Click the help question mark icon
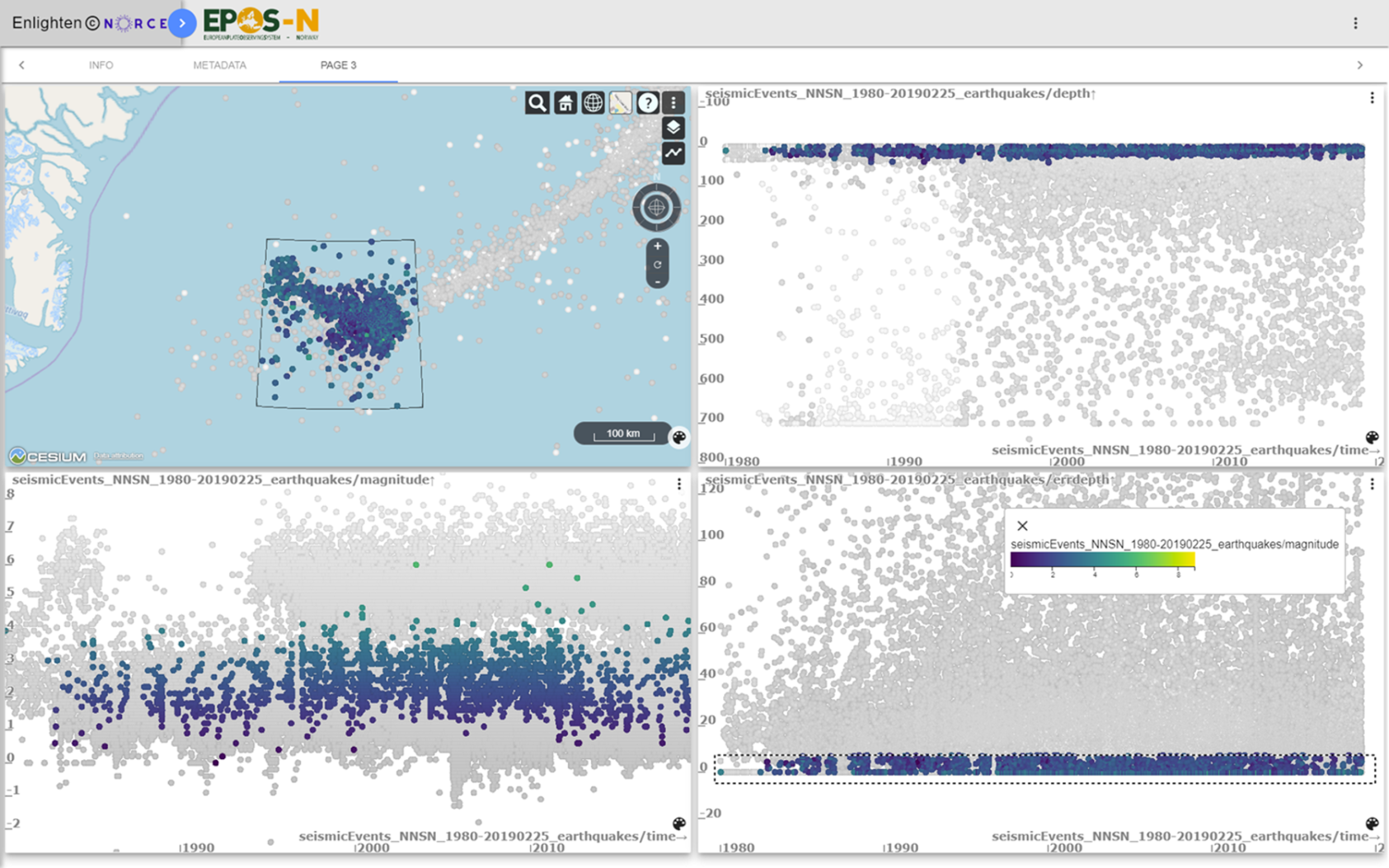This screenshot has height=868, width=1389. coord(648,102)
